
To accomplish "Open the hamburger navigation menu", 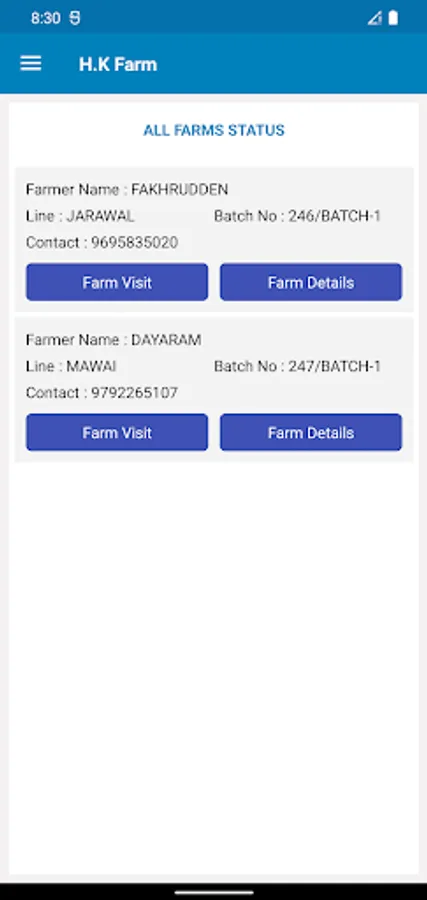I will point(31,64).
